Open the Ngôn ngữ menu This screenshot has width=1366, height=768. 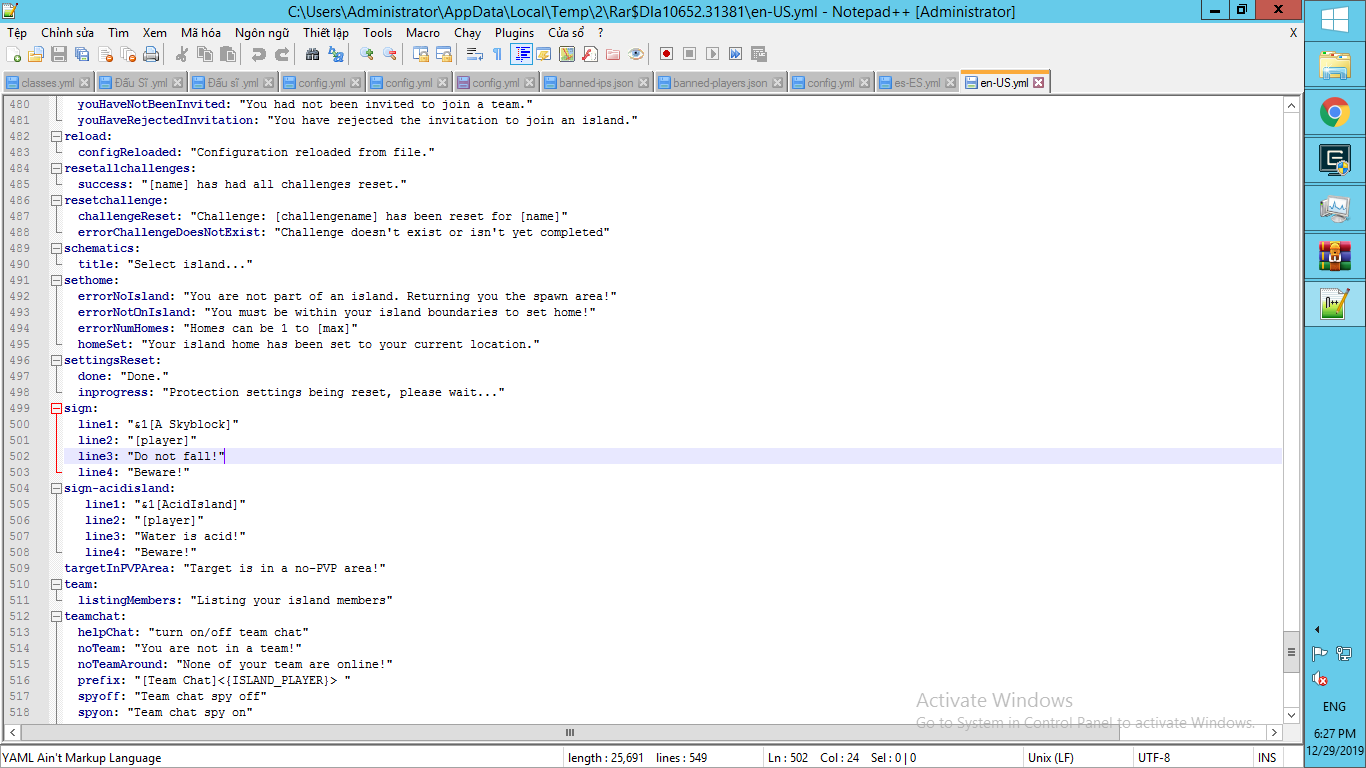click(x=262, y=33)
